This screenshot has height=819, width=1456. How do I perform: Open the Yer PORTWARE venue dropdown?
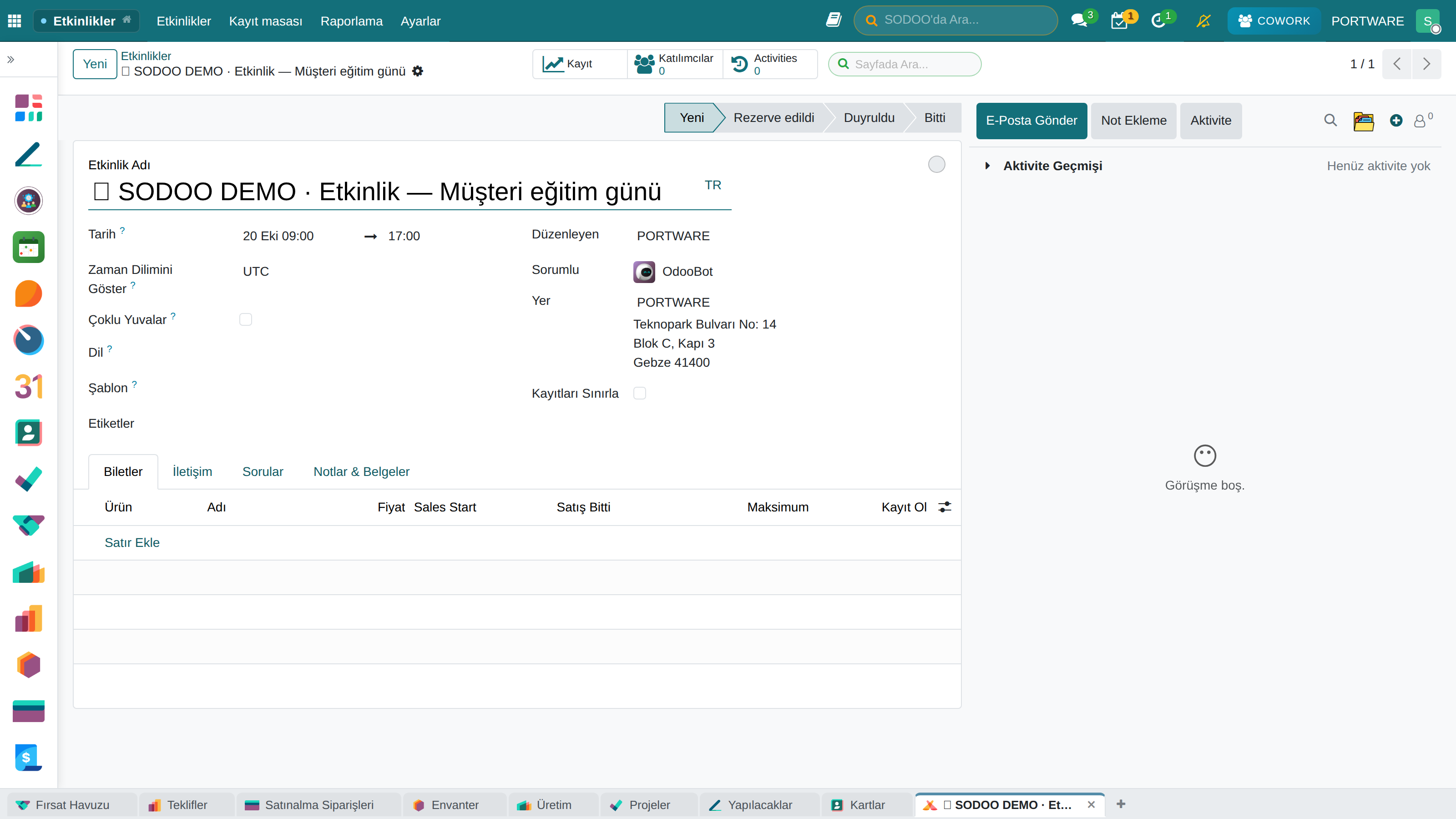(x=789, y=303)
